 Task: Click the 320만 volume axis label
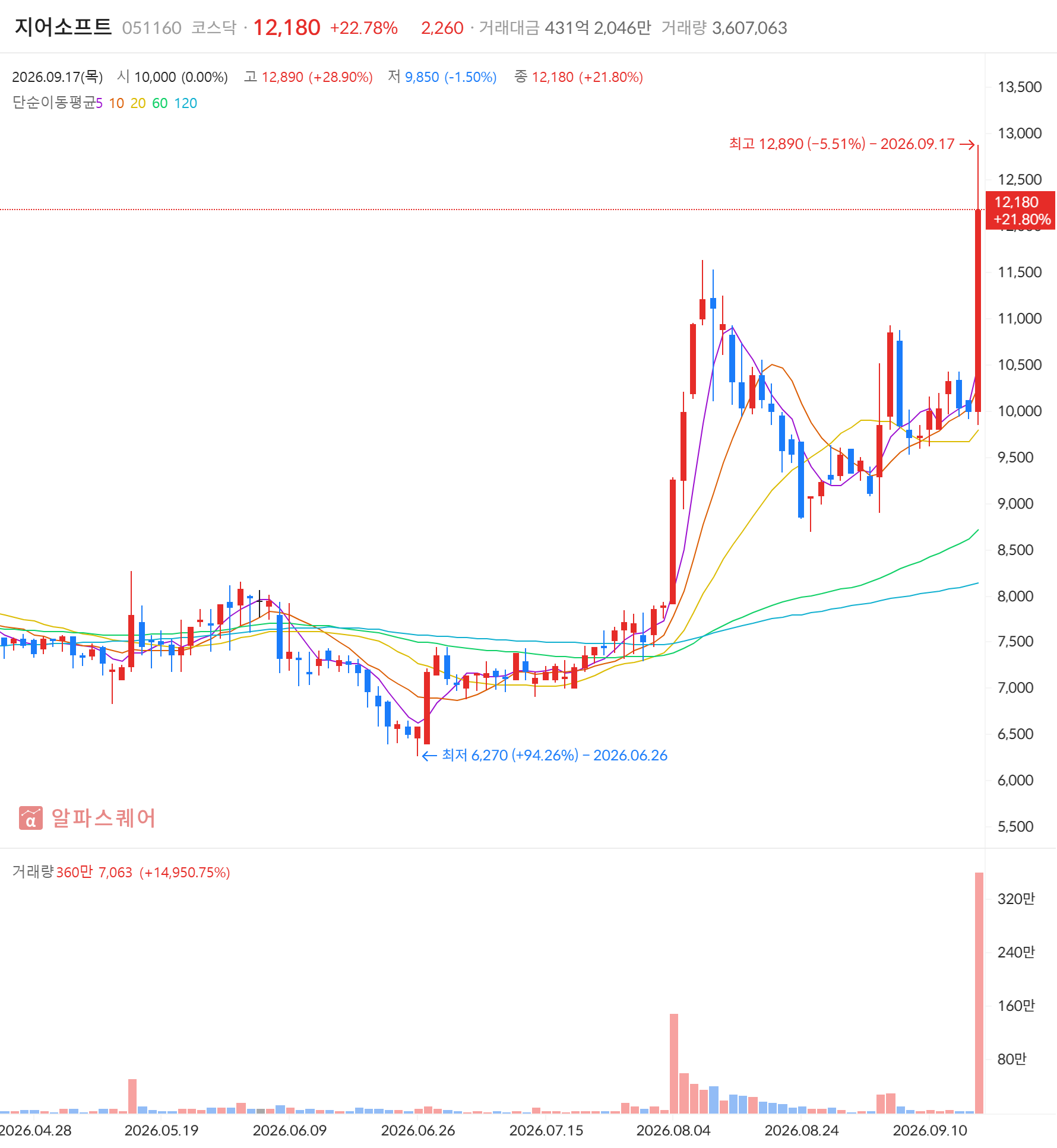click(1016, 899)
